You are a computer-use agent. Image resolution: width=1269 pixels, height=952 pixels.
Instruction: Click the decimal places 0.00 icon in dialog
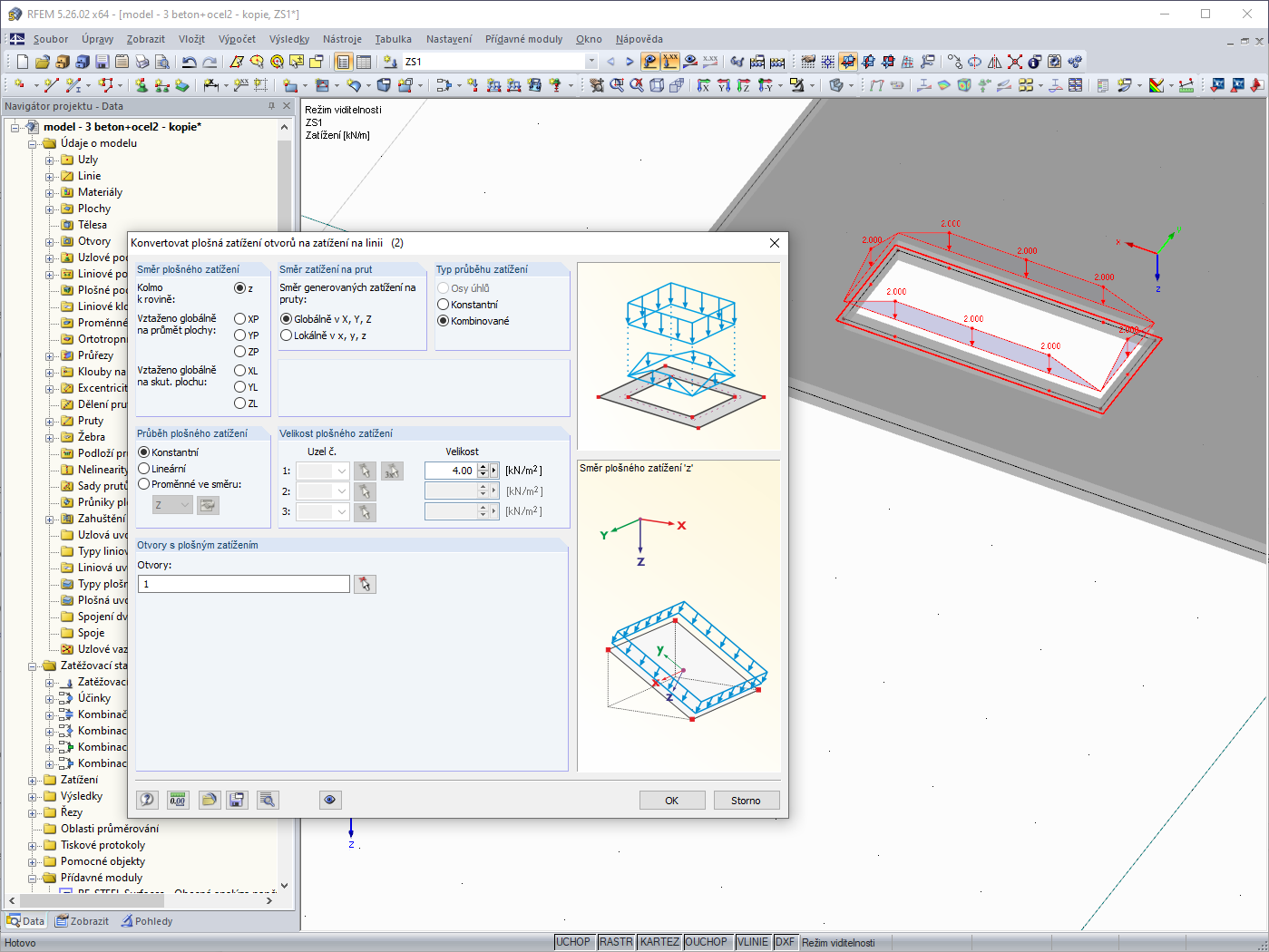pos(178,800)
